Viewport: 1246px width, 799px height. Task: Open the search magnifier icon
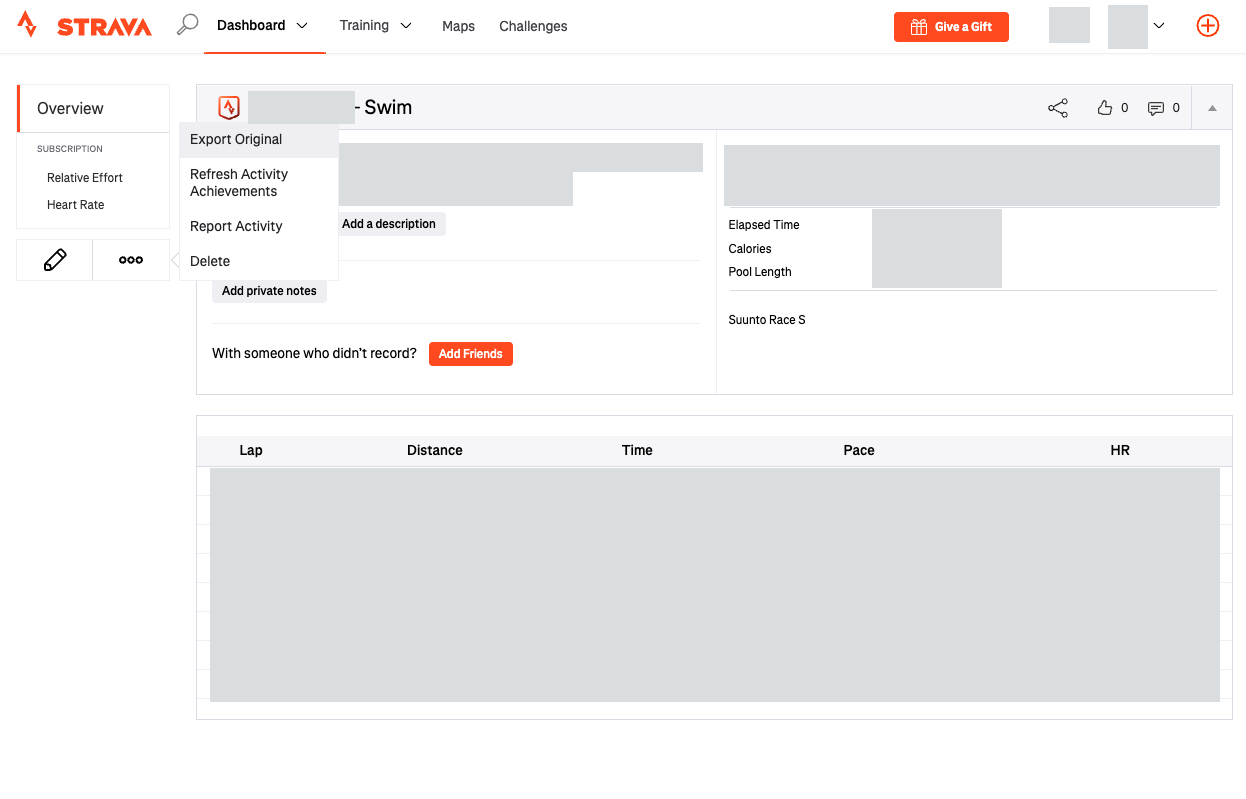(x=187, y=25)
